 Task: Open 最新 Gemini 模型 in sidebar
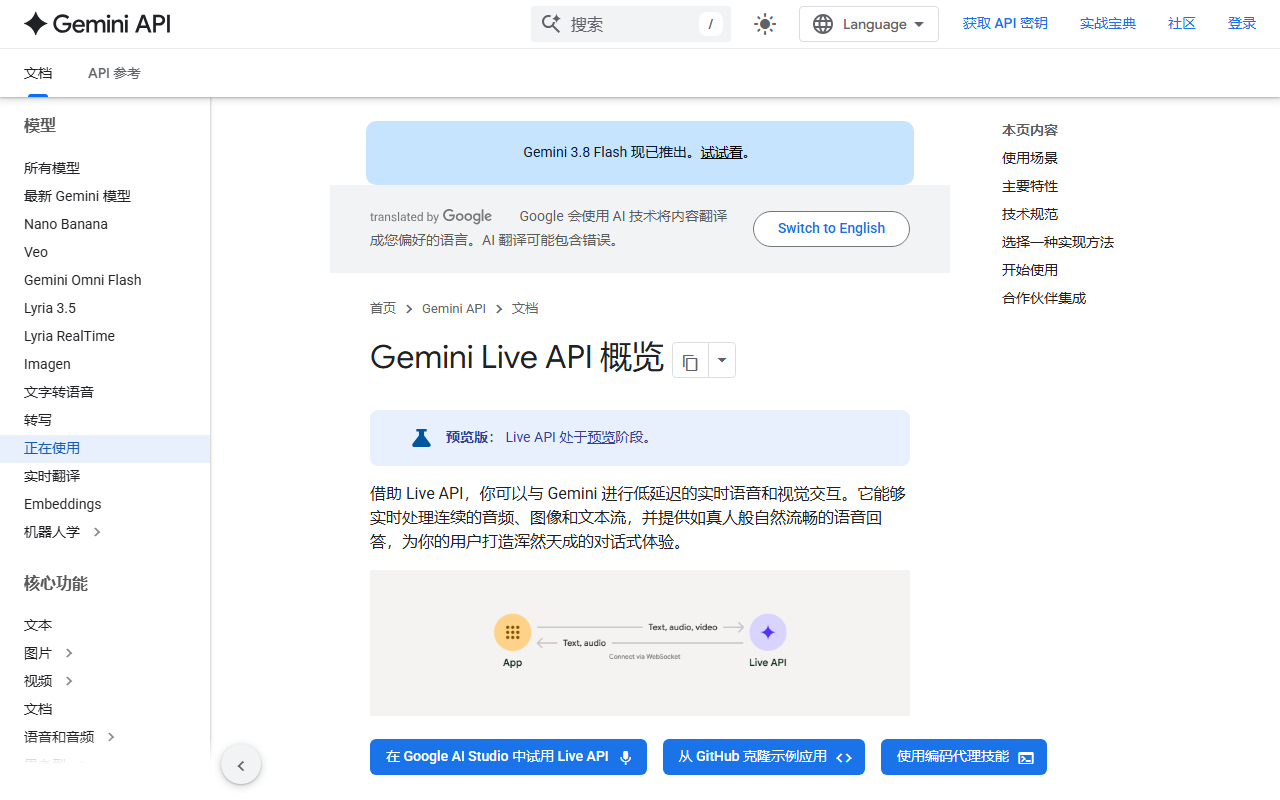coord(77,196)
